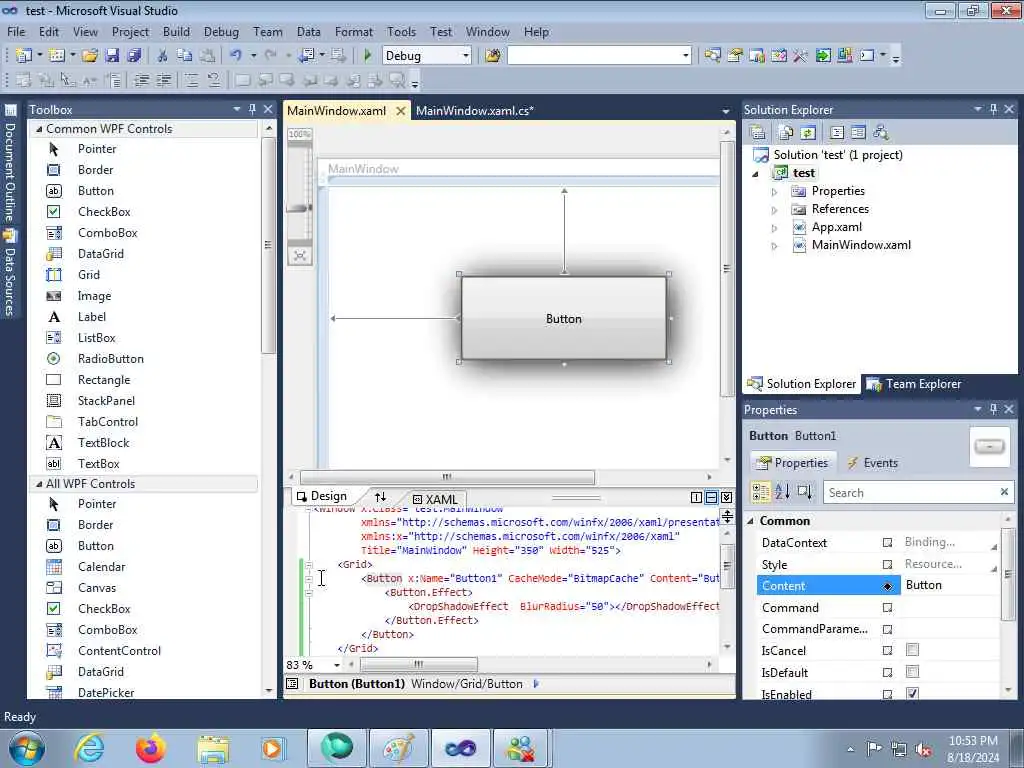Click the Content value field

click(x=951, y=585)
